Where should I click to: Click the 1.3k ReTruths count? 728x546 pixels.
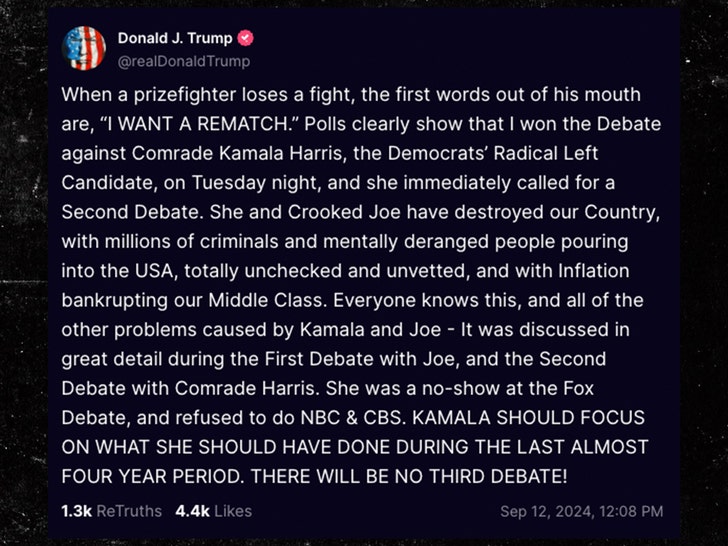pos(76,511)
